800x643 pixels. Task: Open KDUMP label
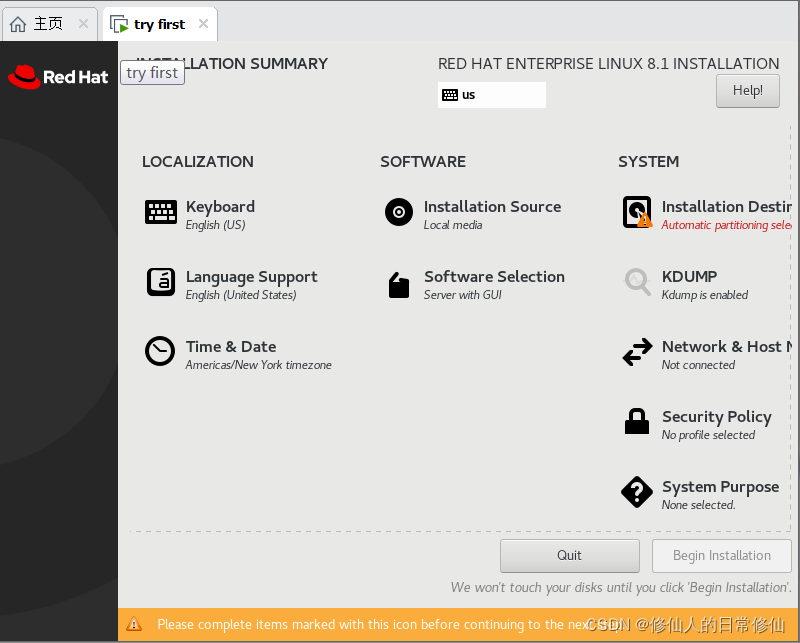coord(689,277)
